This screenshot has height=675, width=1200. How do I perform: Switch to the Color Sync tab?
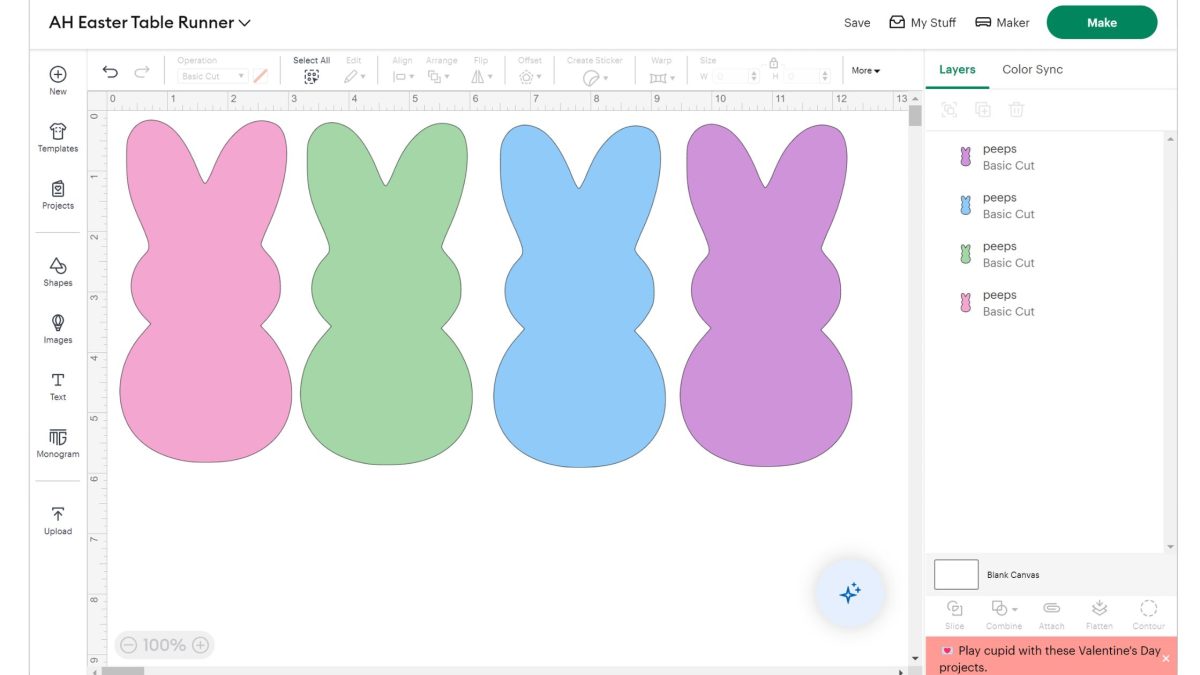coord(1032,69)
